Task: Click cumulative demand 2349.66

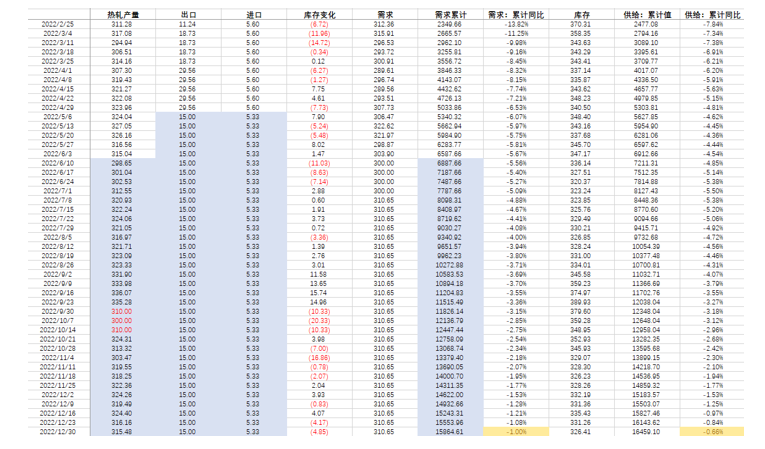Action: pyautogui.click(x=449, y=24)
